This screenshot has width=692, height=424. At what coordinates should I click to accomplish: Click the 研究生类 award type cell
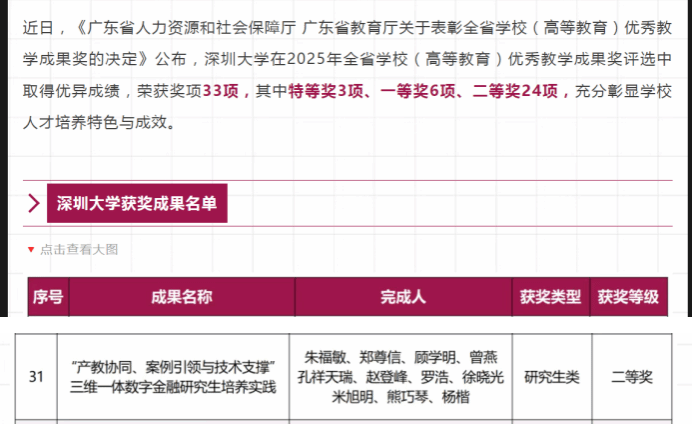coord(552,377)
